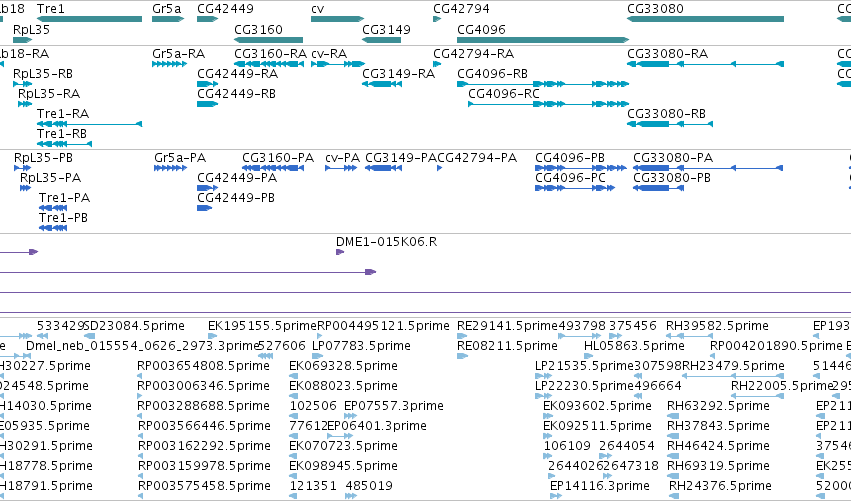Click the EP14116.3prime EST label
Image resolution: width=851 pixels, height=501 pixels.
pos(600,486)
